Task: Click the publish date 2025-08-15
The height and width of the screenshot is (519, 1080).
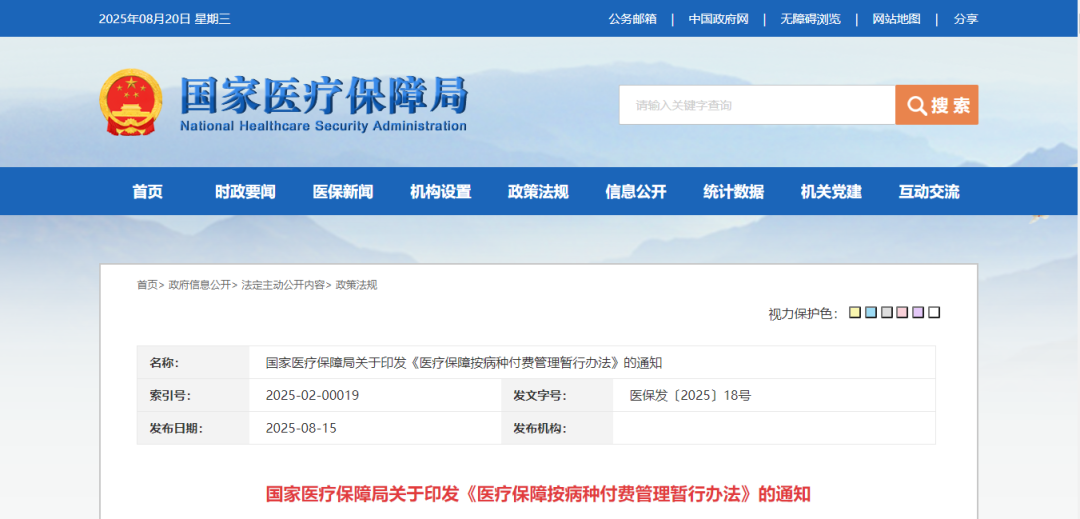Action: [301, 428]
